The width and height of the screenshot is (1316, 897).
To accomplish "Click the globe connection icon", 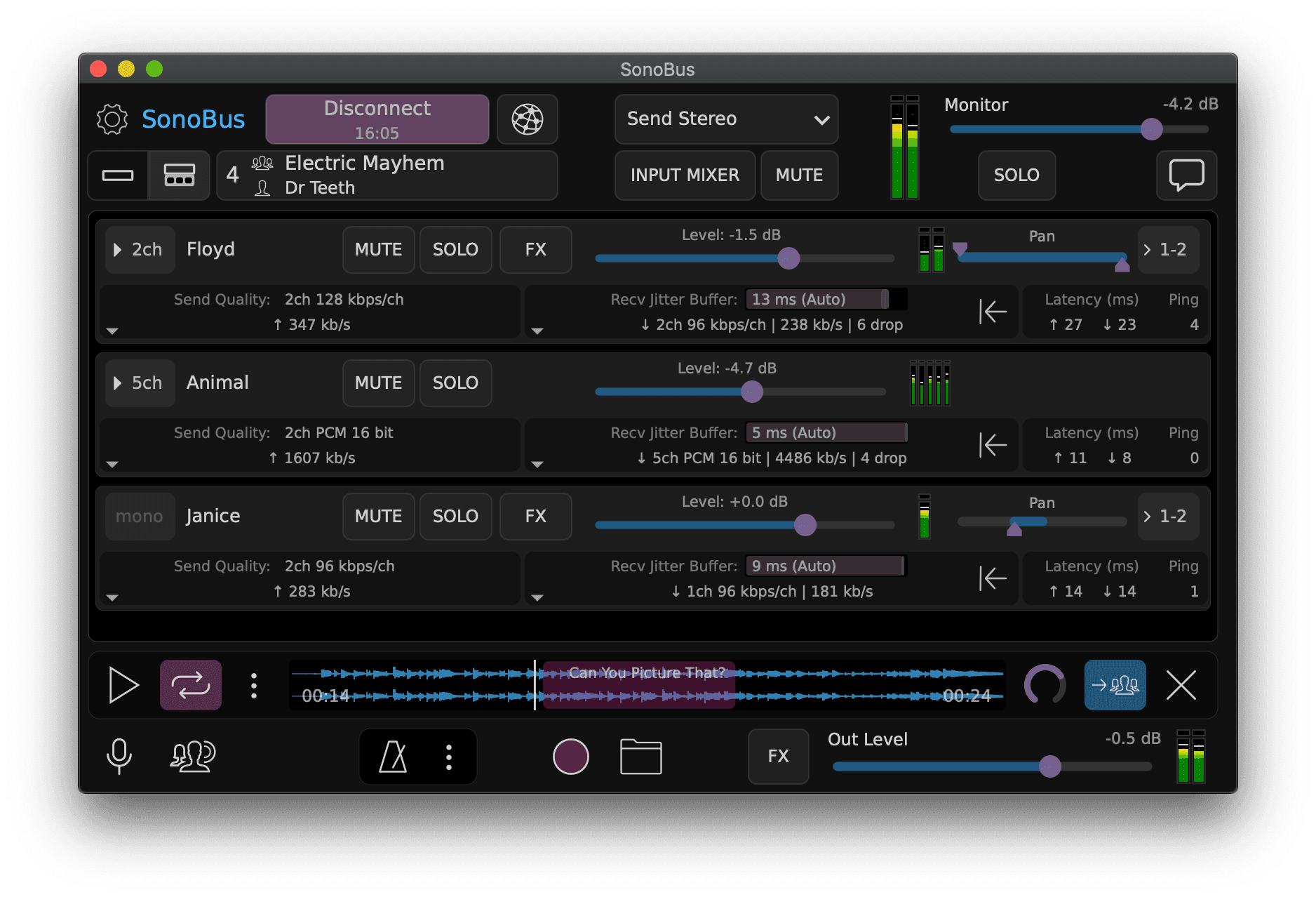I will pyautogui.click(x=526, y=119).
